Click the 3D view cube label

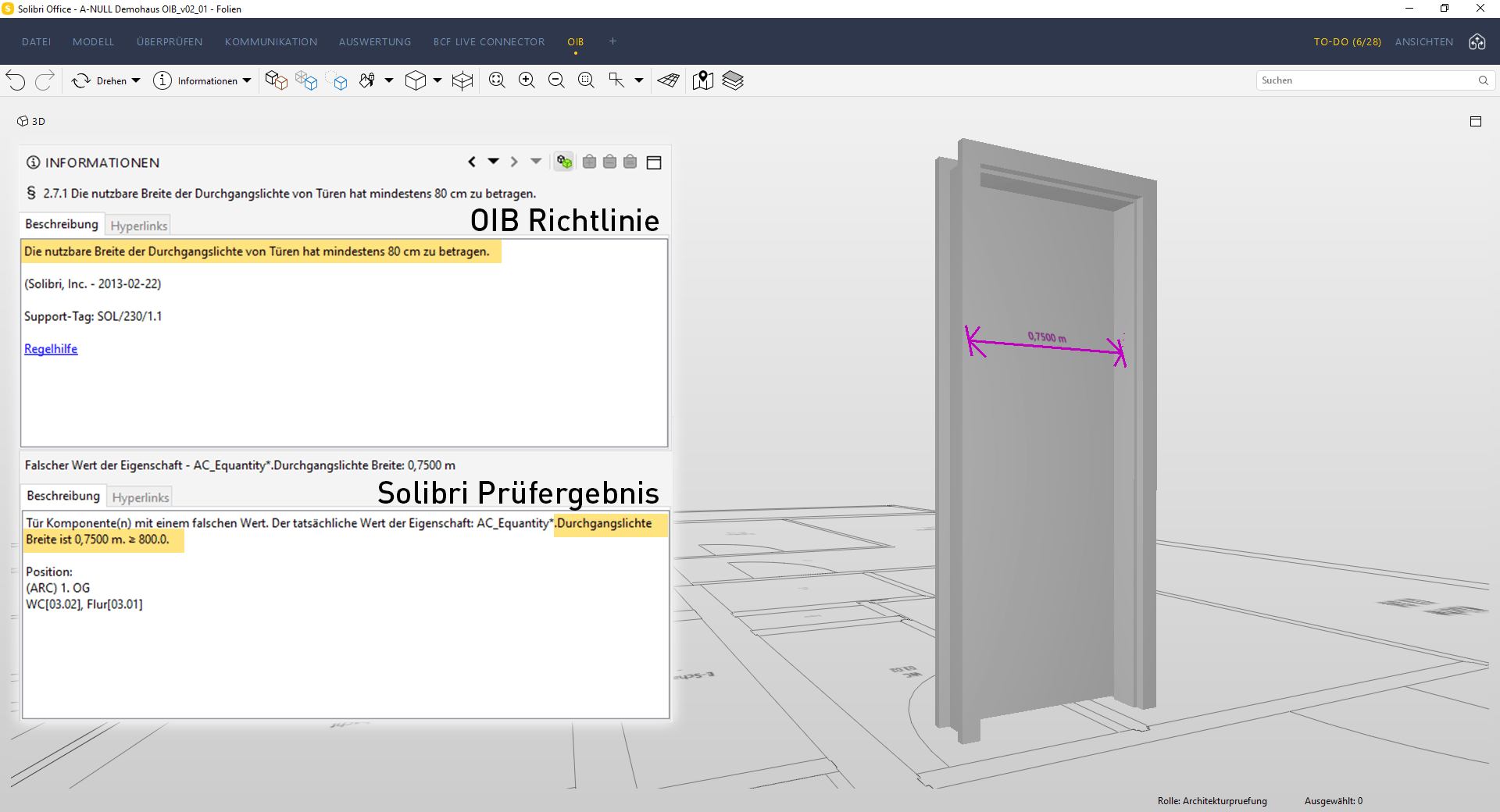pos(31,121)
